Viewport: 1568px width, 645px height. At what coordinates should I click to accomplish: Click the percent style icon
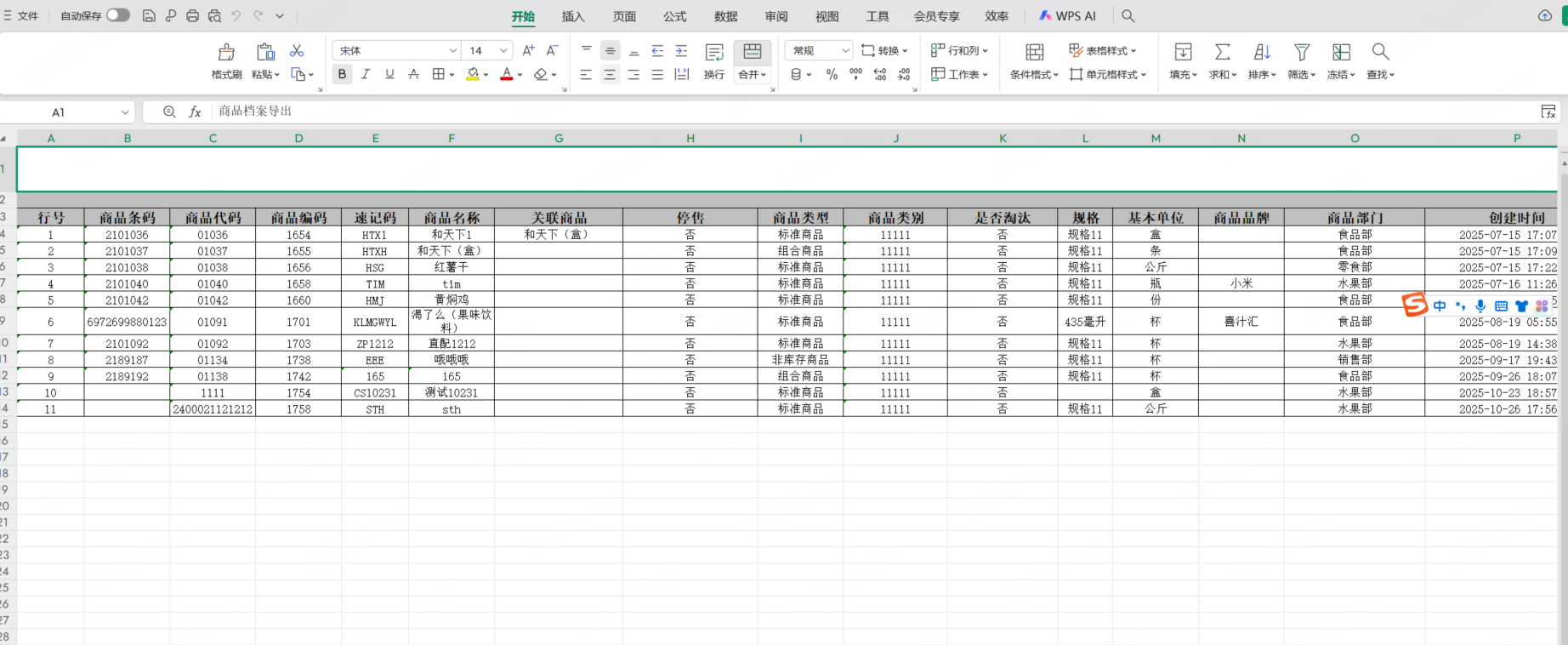[x=832, y=74]
